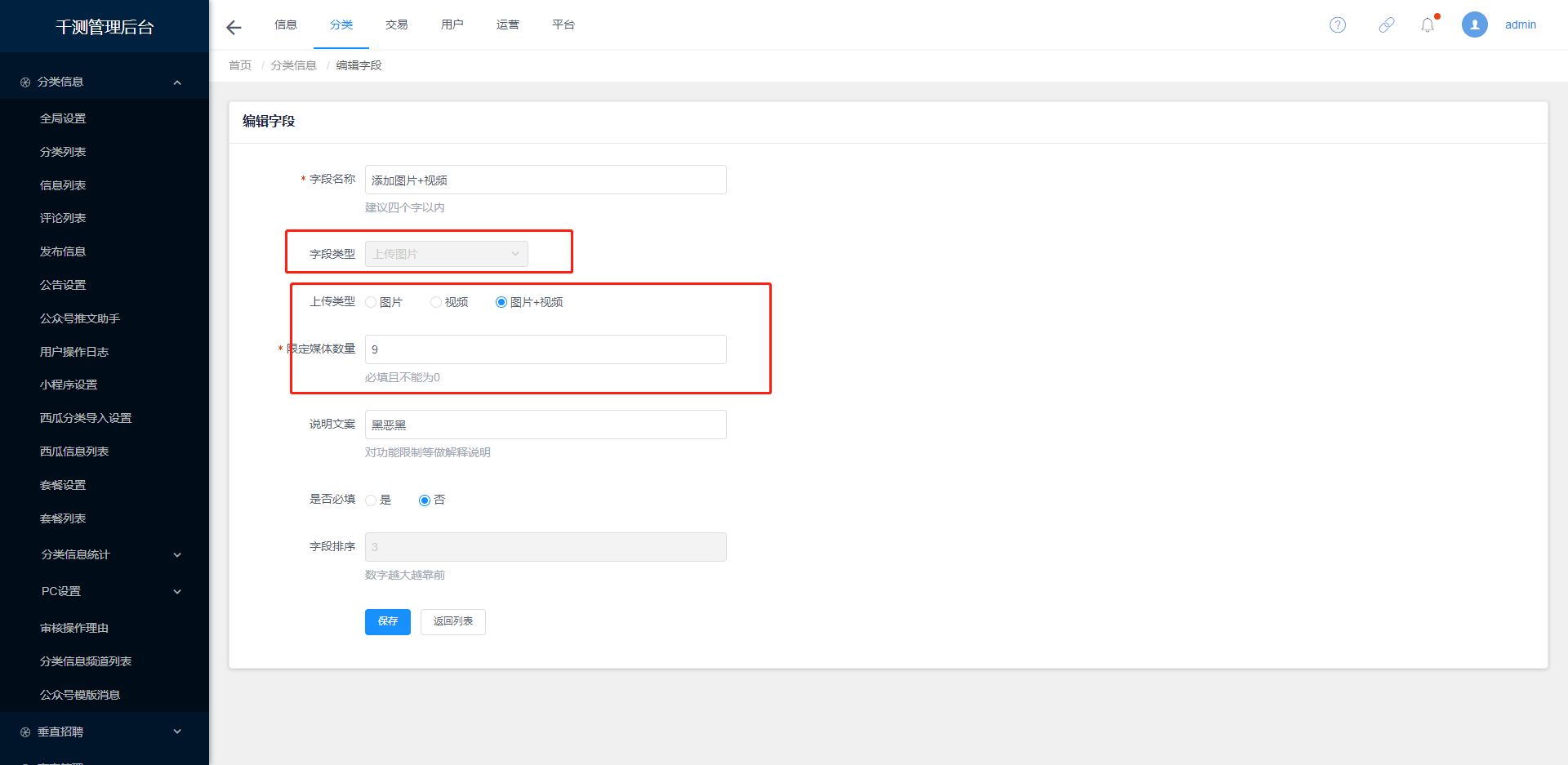This screenshot has width=1568, height=765.
Task: Click the link chain icon in header
Action: (x=1387, y=25)
